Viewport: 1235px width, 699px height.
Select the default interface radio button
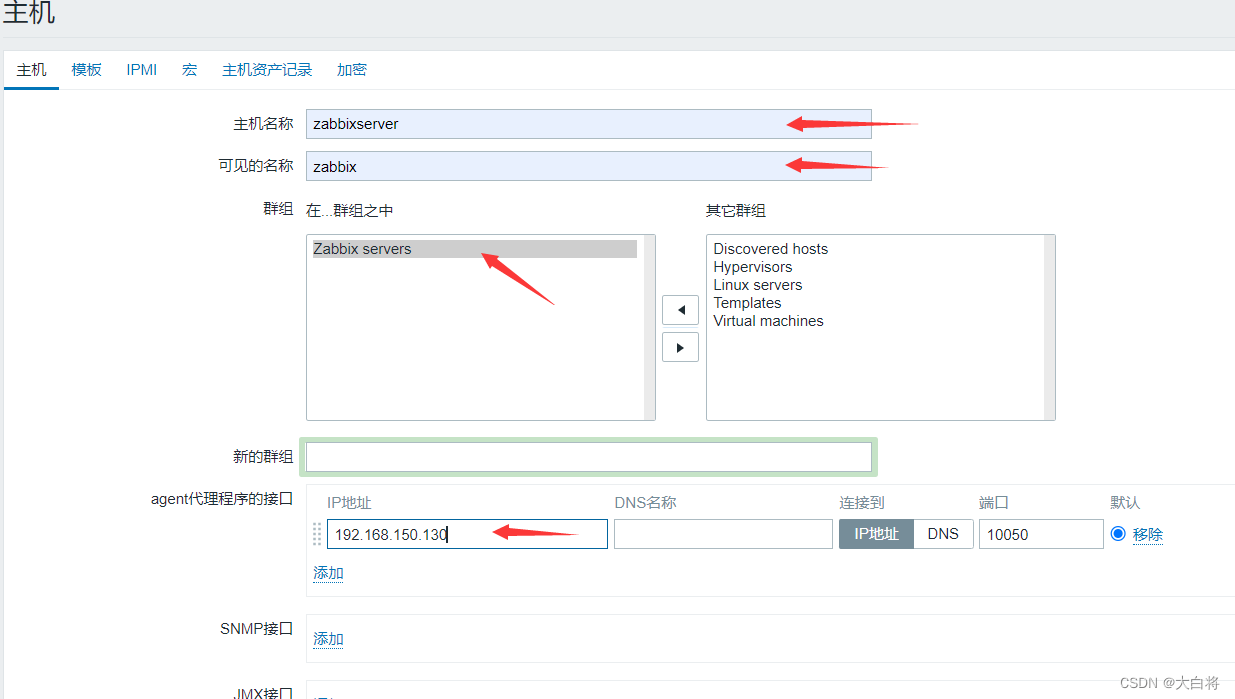(1118, 534)
